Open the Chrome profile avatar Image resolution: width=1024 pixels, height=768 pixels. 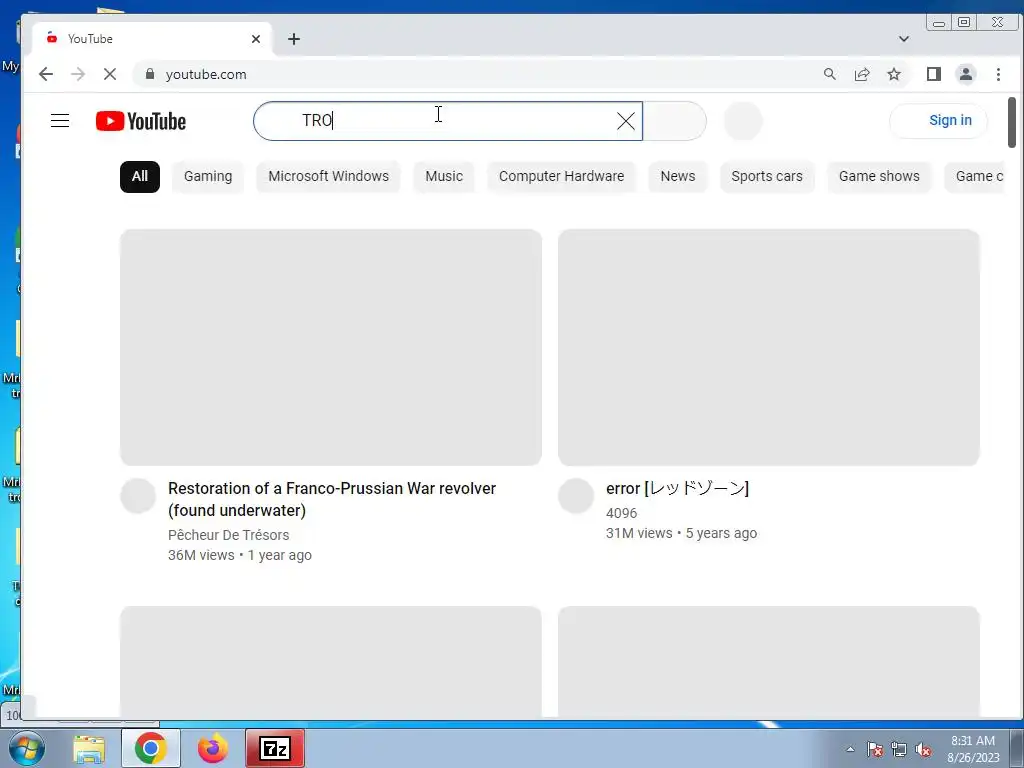point(966,74)
